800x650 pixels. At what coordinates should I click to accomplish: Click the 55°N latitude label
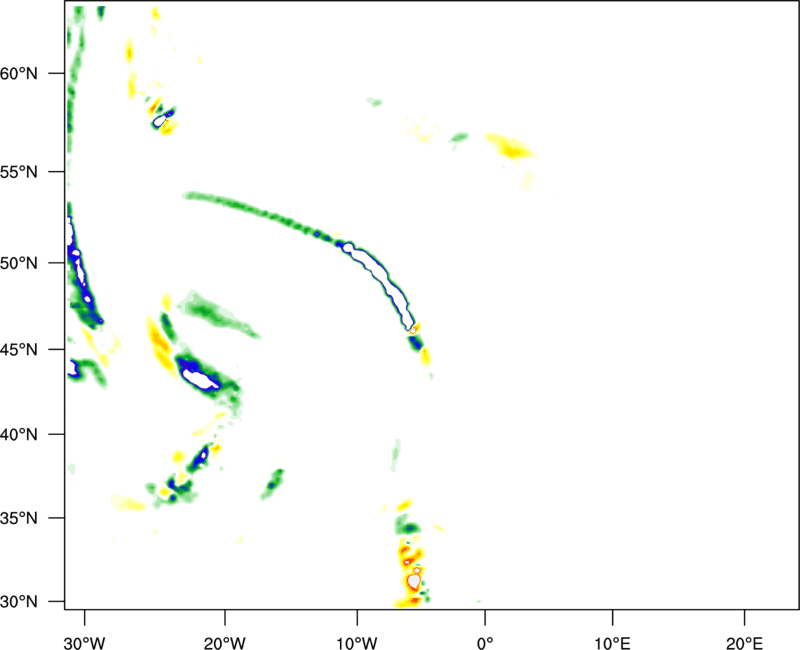click(19, 172)
